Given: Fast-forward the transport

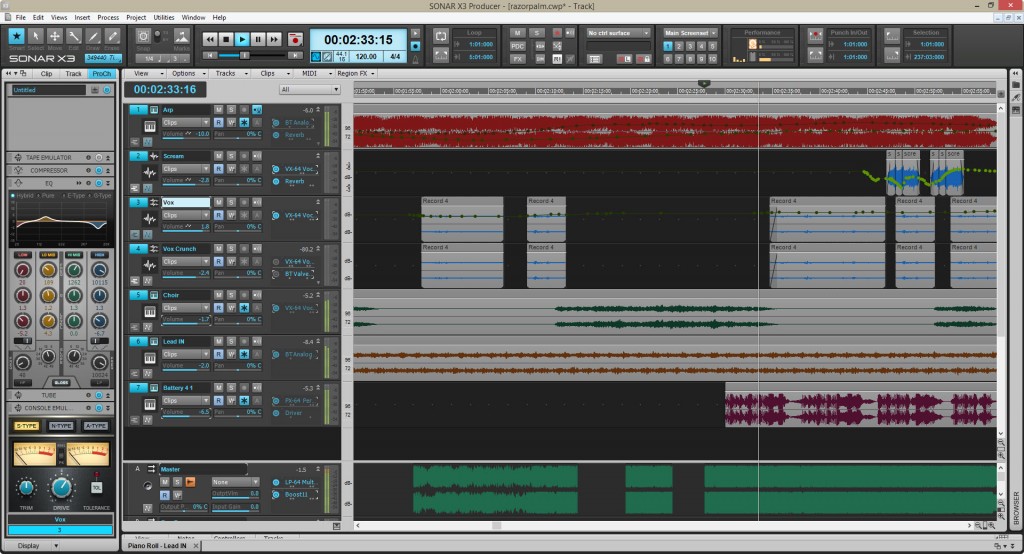Looking at the screenshot, I should (274, 39).
